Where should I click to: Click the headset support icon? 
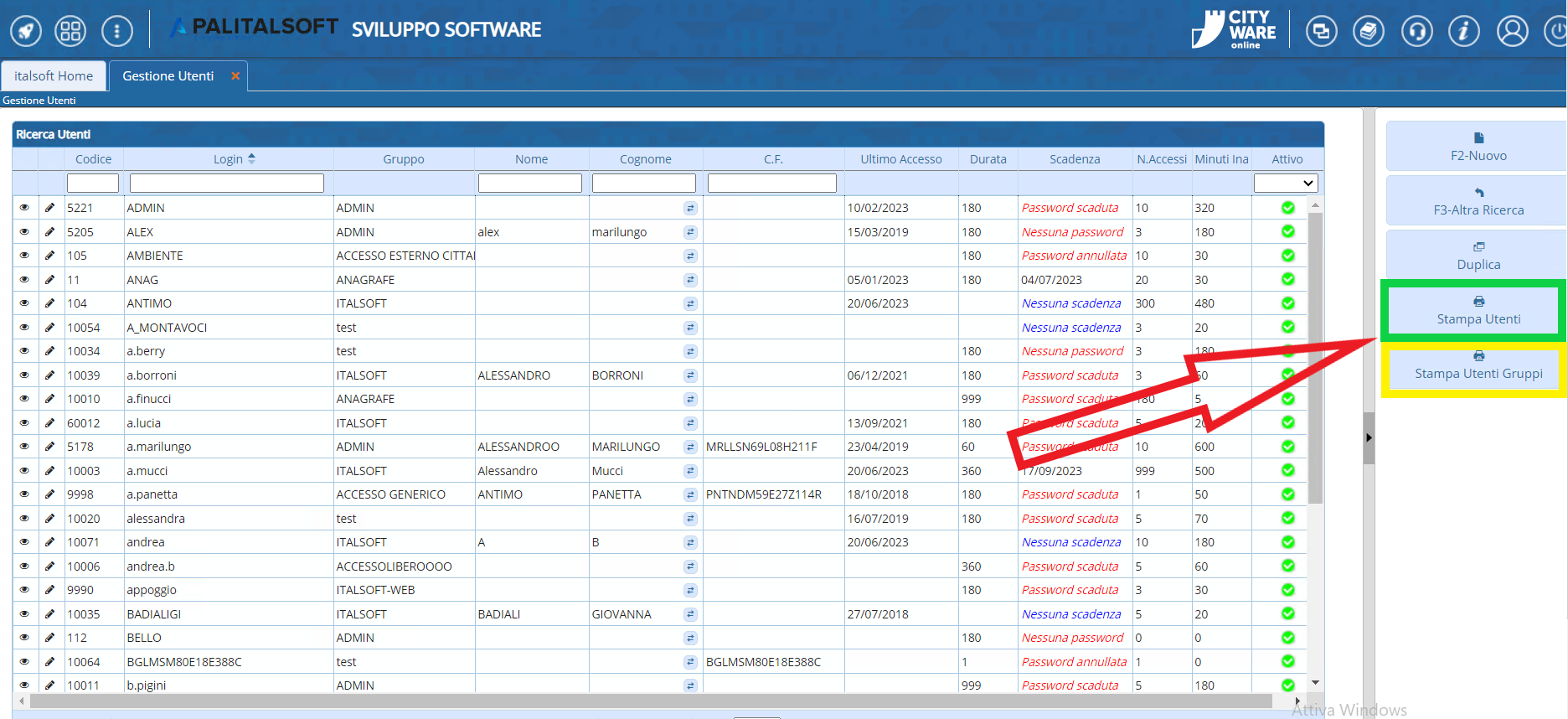[x=1416, y=32]
